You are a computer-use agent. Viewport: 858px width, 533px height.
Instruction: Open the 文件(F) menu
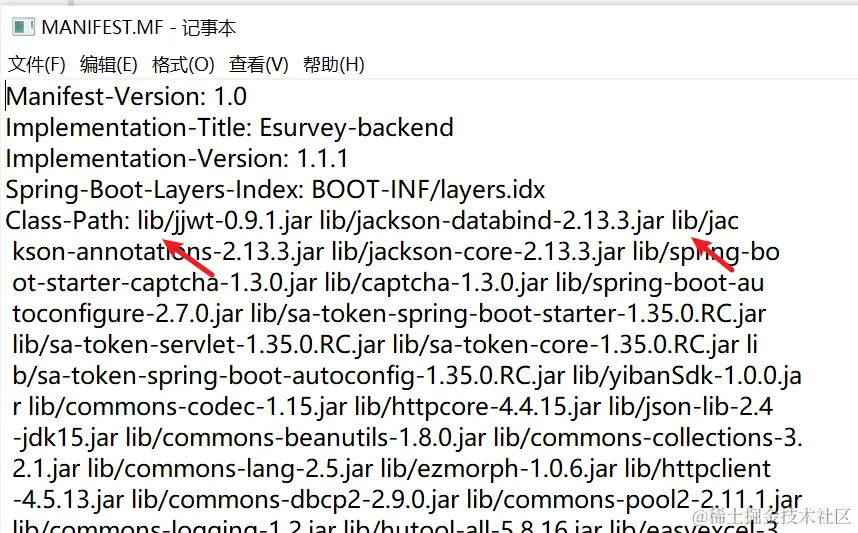point(37,65)
